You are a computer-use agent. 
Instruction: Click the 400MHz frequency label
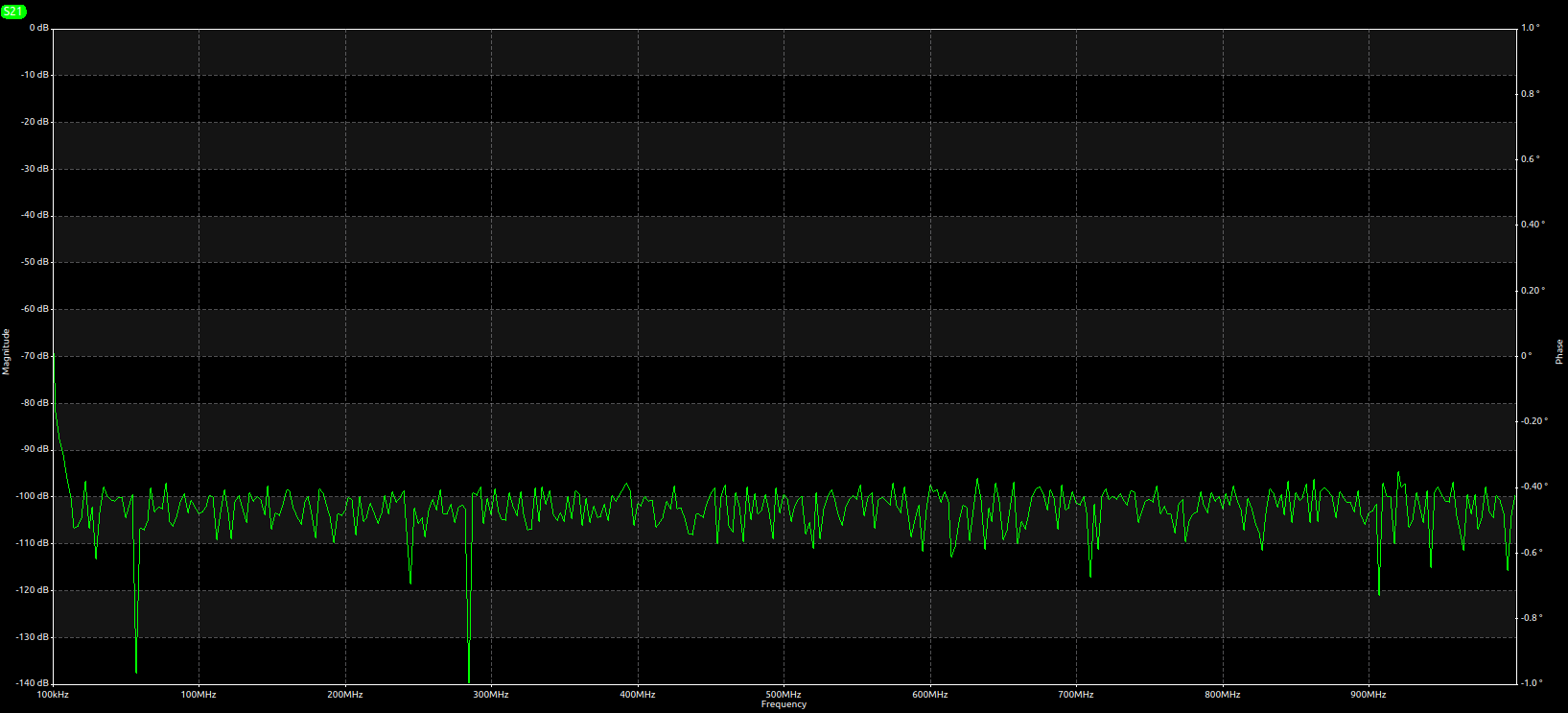click(638, 695)
